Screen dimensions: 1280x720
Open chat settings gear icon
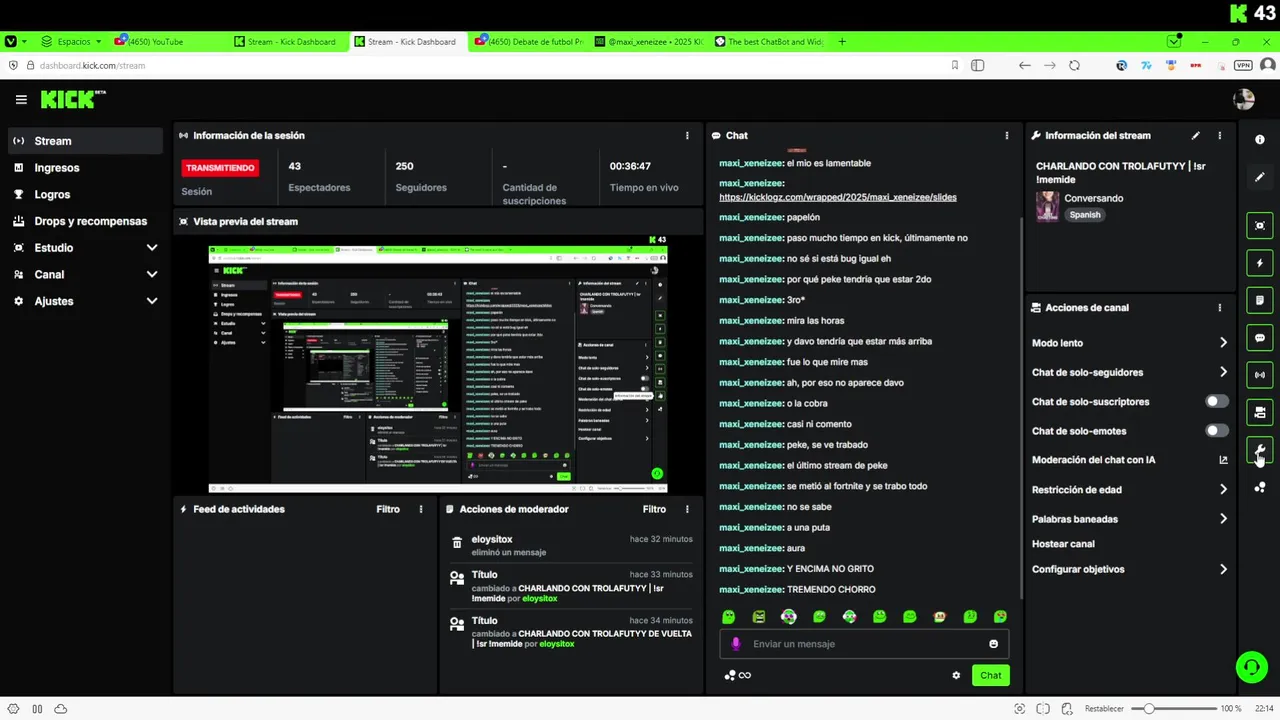956,675
